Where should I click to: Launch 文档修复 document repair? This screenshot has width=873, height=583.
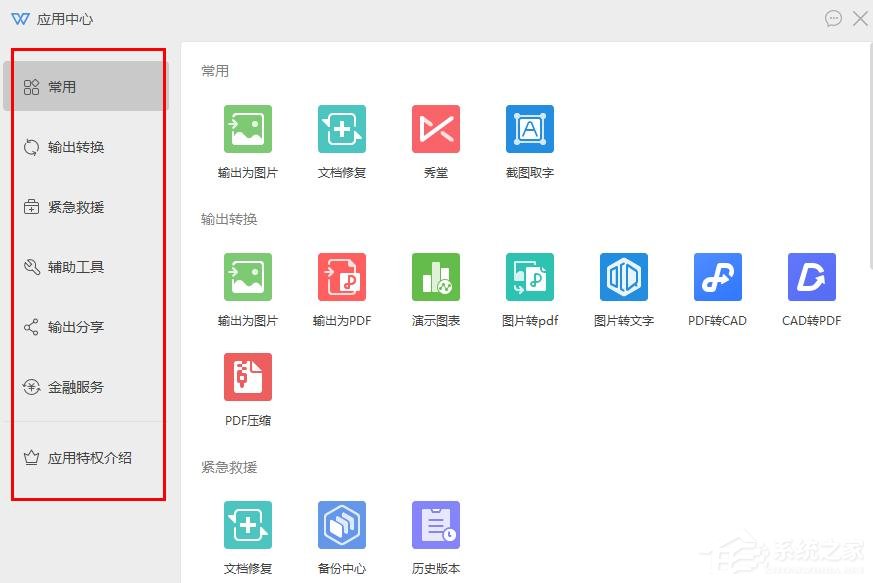[x=341, y=128]
